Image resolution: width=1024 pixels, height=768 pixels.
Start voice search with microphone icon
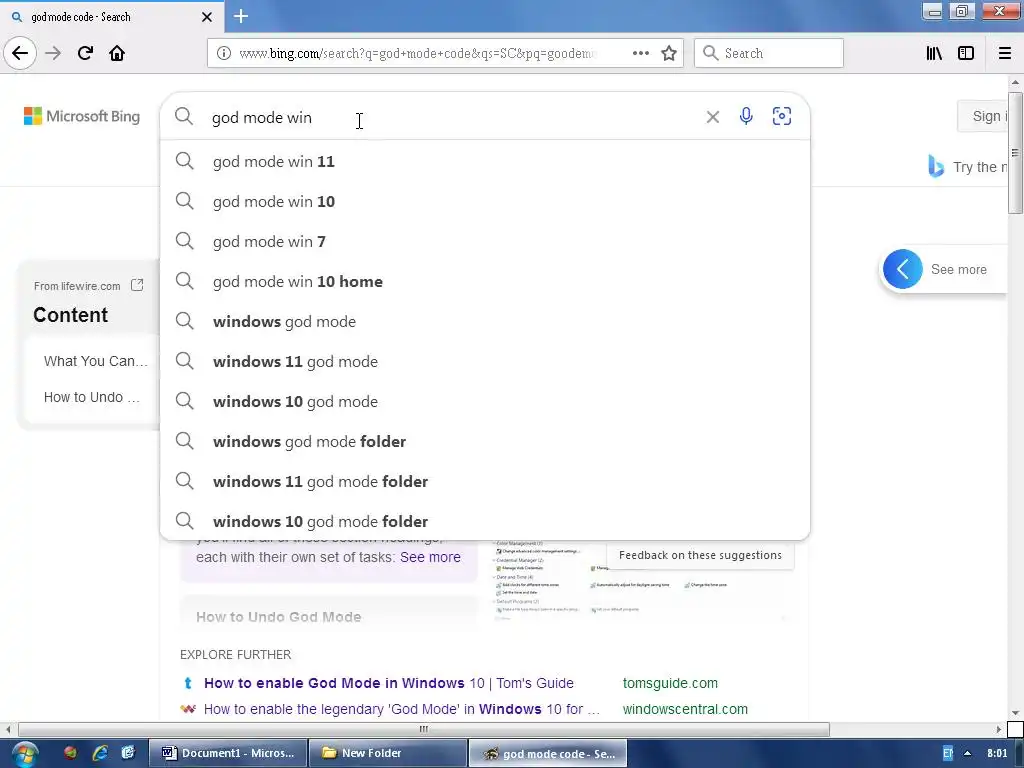(746, 116)
